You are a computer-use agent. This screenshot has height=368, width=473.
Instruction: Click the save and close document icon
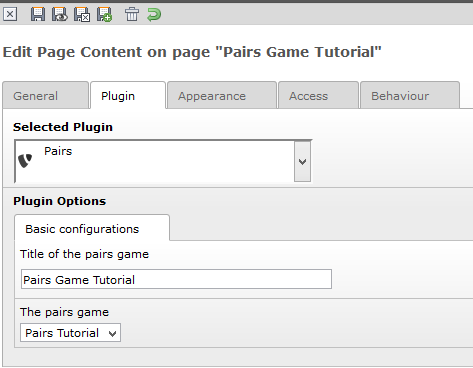[82, 14]
